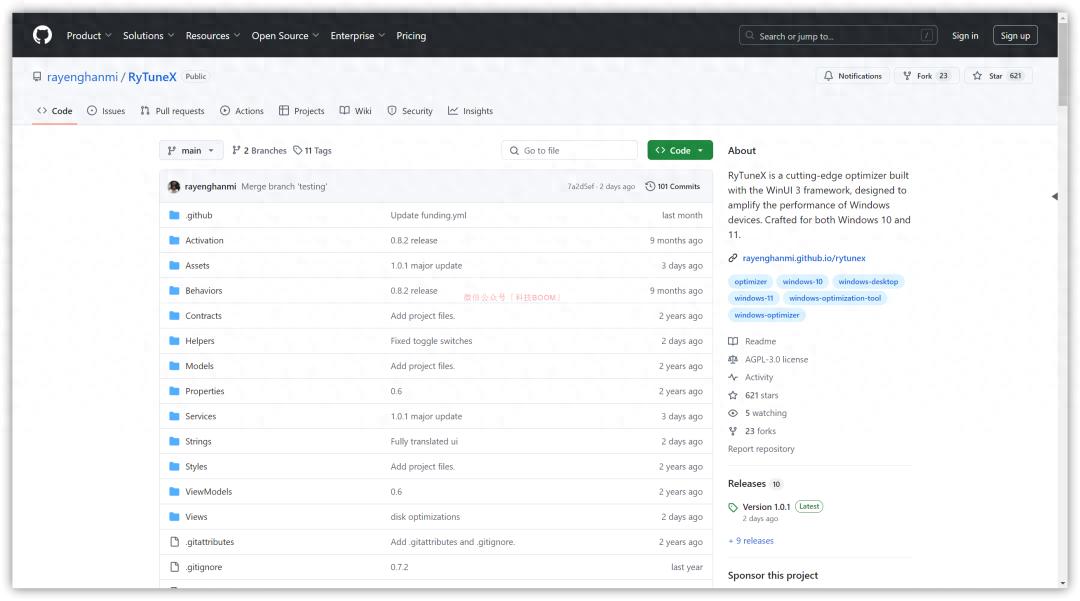Switch to the Issues tab

point(106,111)
